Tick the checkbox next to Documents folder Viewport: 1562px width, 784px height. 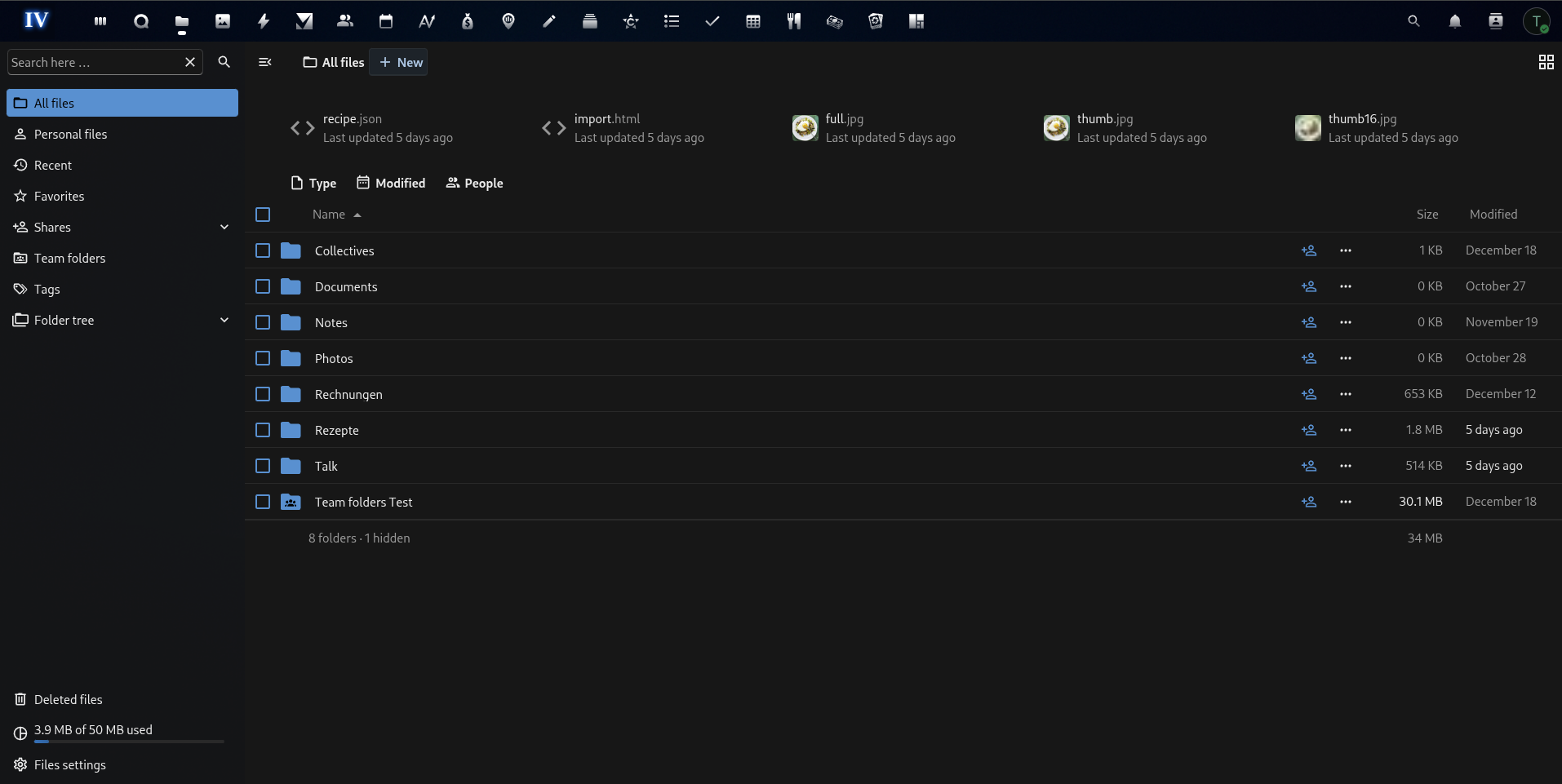click(262, 286)
